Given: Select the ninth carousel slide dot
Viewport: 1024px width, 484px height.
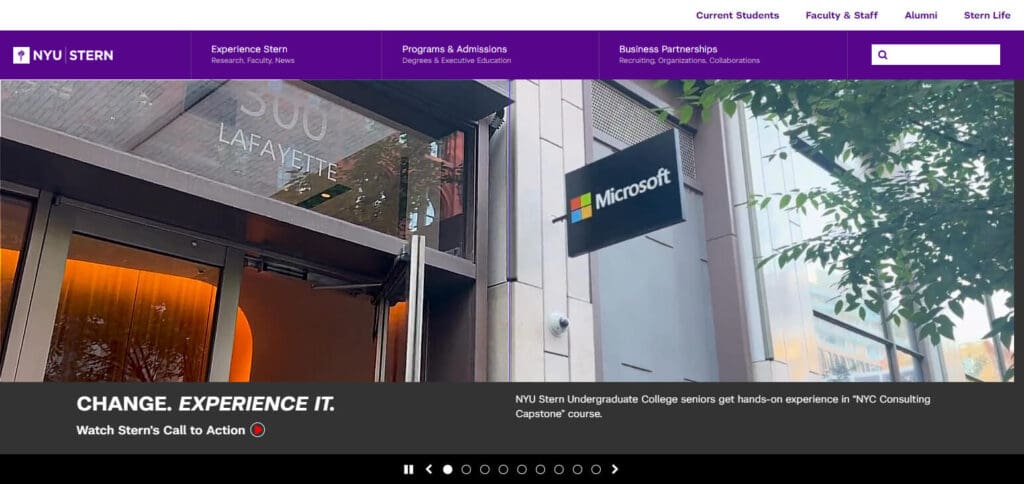Looking at the screenshot, I should [596, 469].
